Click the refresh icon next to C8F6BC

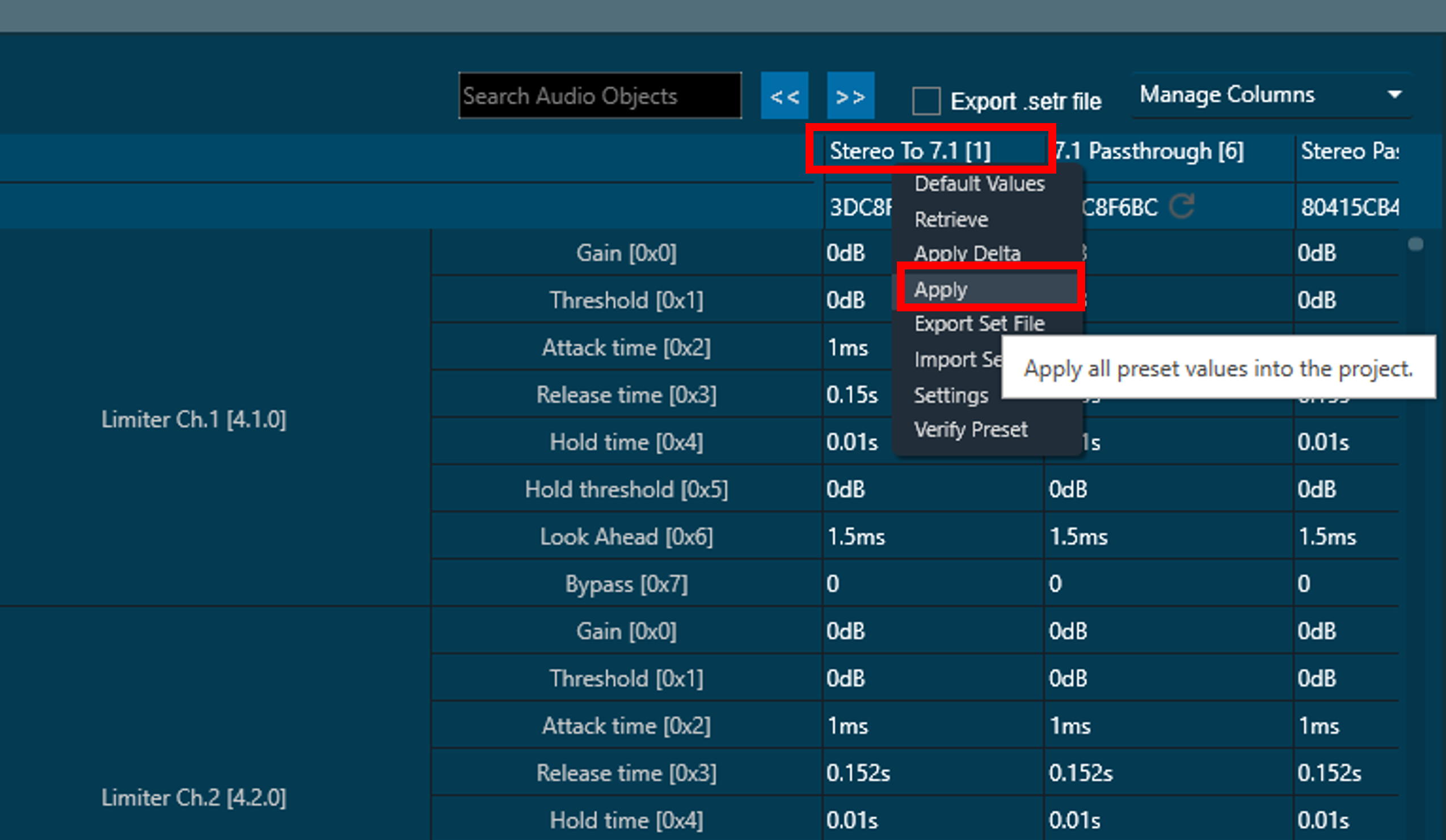point(1182,206)
